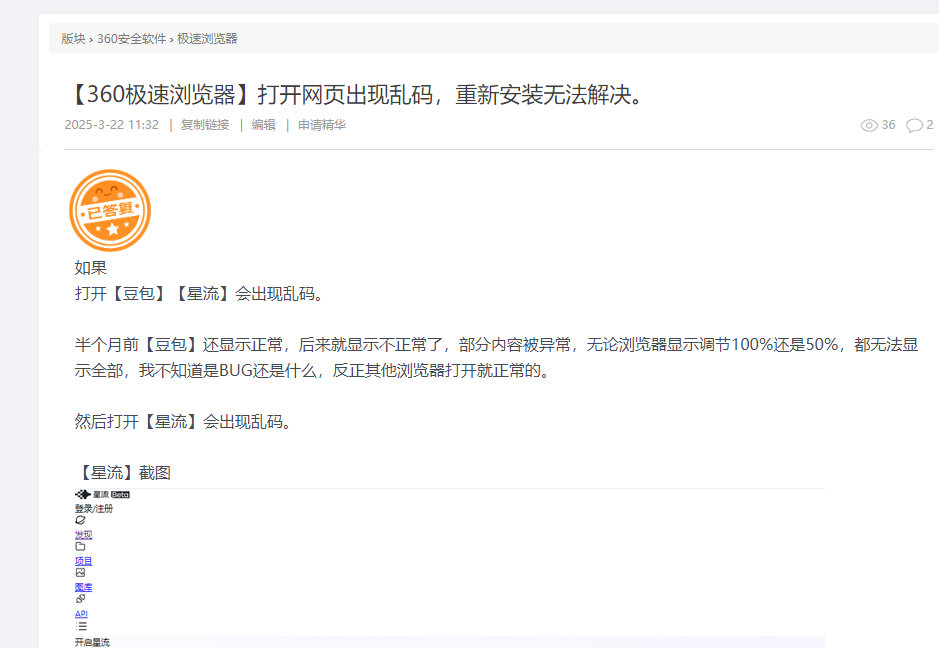Click the 星流 logo icon in the screenshot
The width and height of the screenshot is (939, 648).
pos(82,494)
